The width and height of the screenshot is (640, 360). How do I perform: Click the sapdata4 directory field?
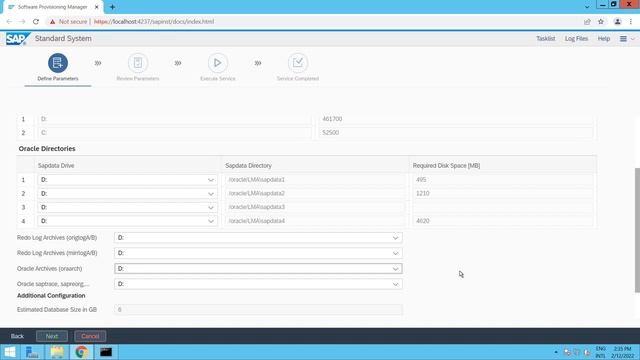[315, 221]
